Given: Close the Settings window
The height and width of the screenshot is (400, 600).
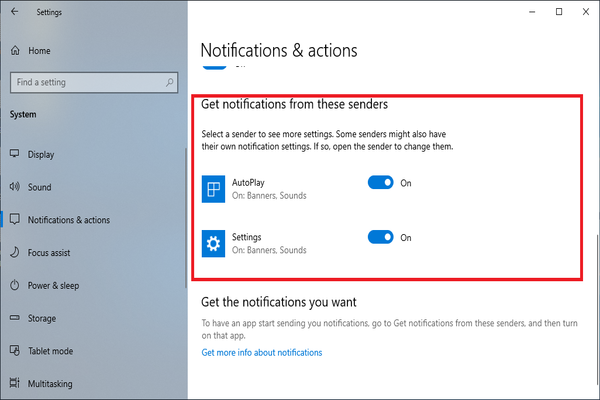Looking at the screenshot, I should (x=585, y=12).
